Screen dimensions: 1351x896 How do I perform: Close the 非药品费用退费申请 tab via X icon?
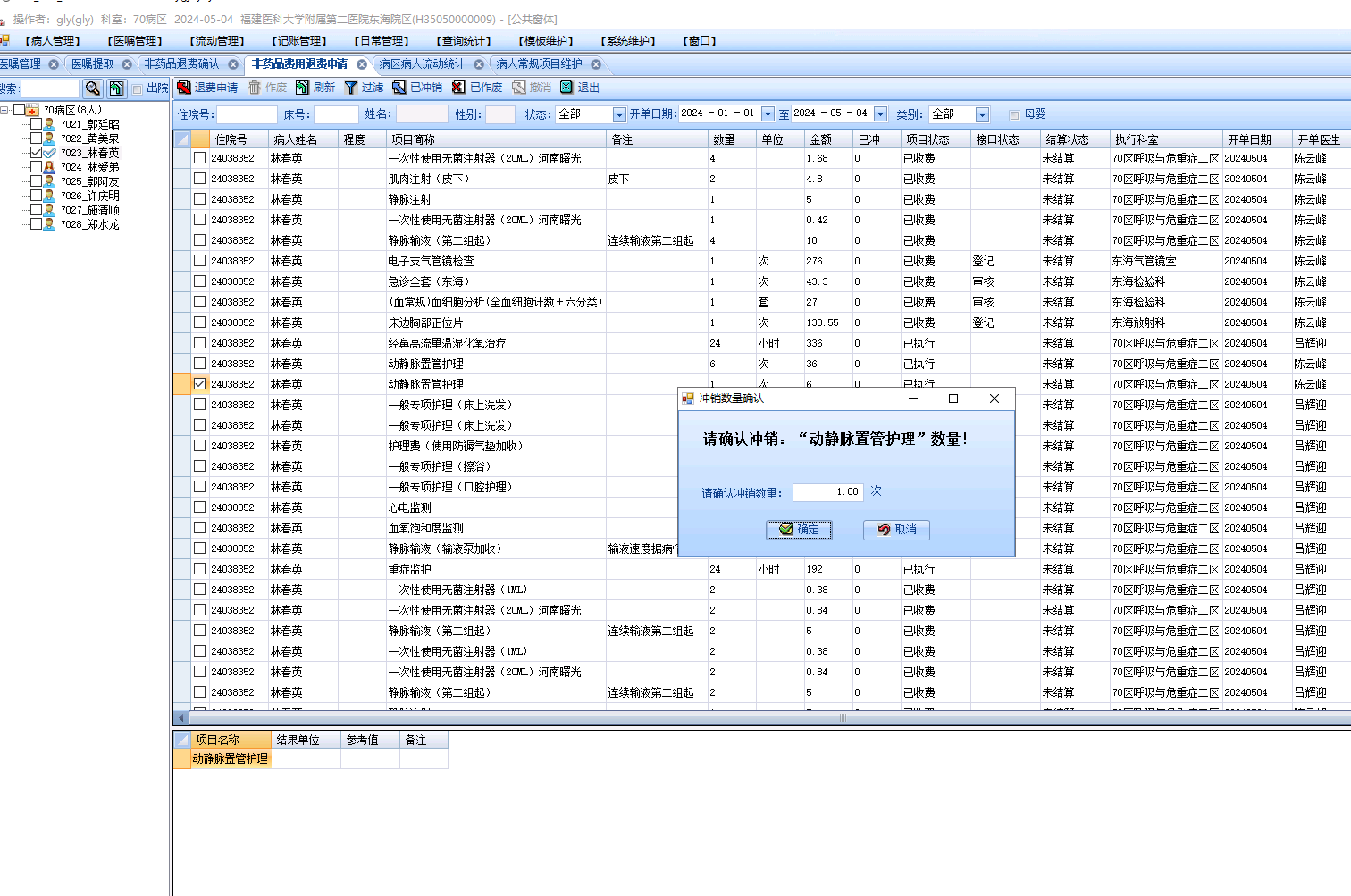pyautogui.click(x=362, y=64)
